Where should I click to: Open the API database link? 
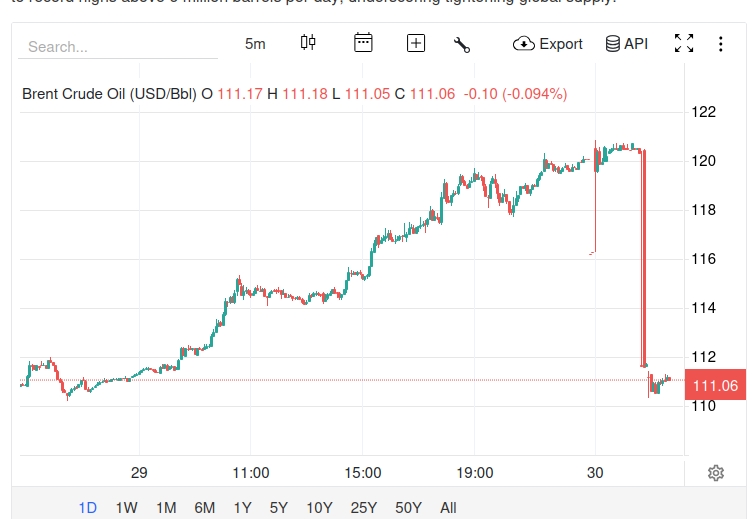click(x=626, y=44)
